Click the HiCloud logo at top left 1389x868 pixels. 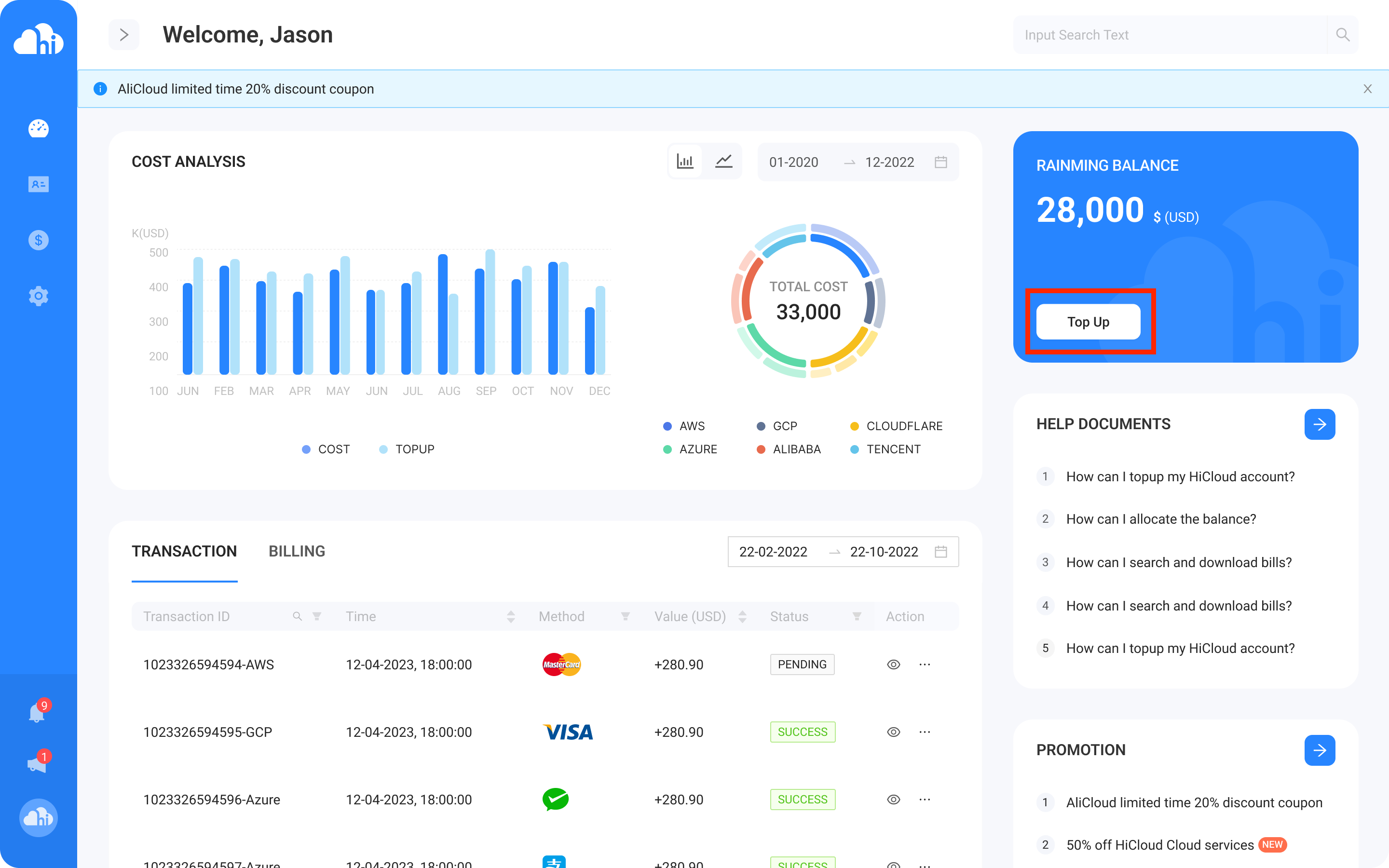(x=39, y=40)
